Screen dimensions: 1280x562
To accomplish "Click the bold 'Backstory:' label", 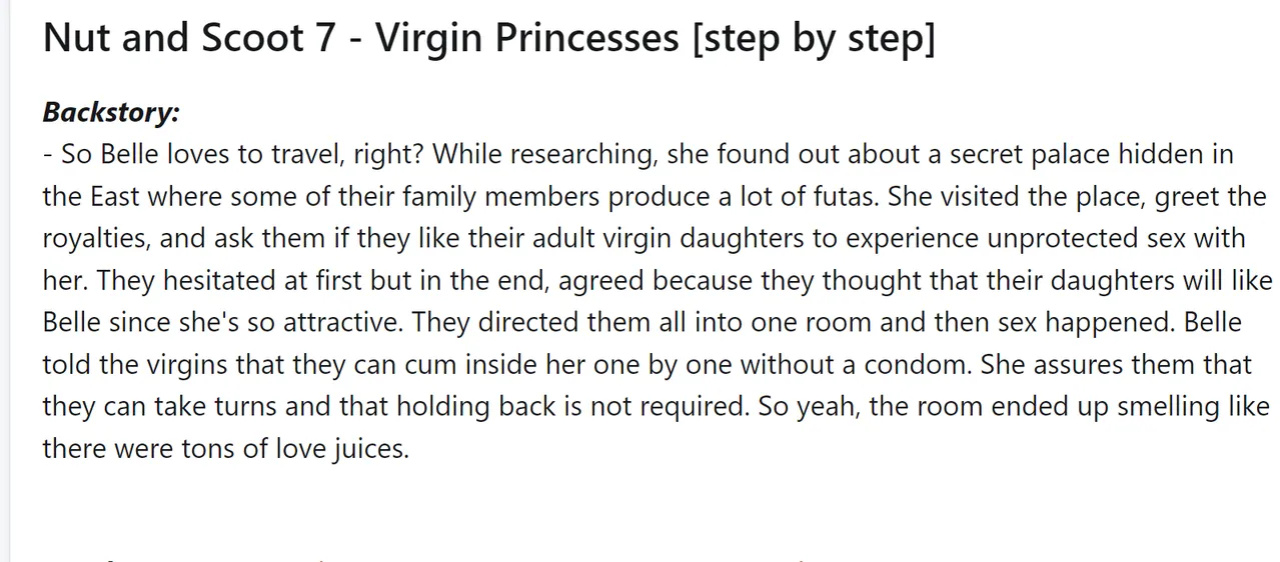I will click(111, 112).
